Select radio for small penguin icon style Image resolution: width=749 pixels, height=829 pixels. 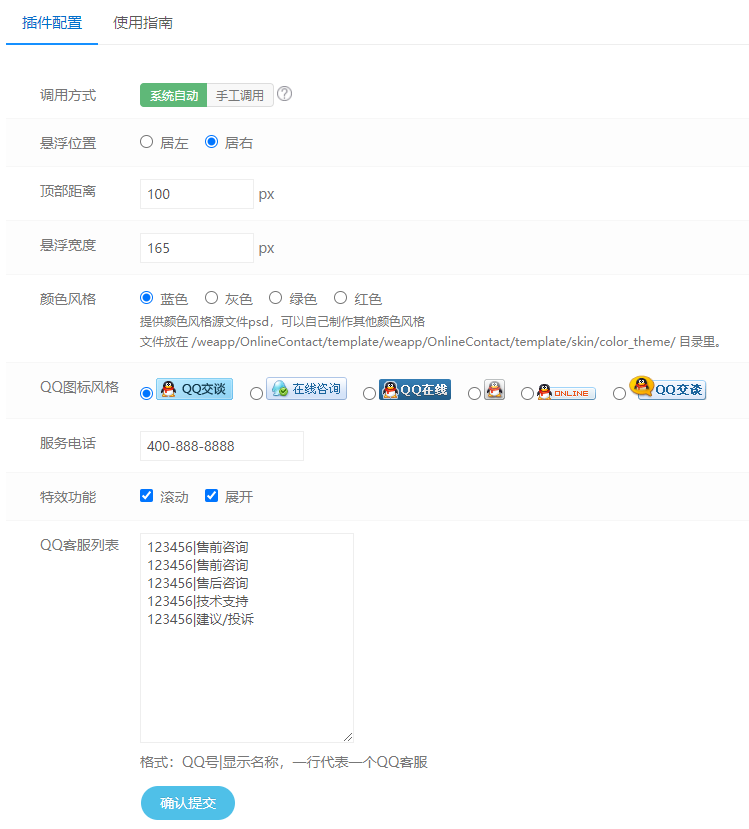pos(475,394)
